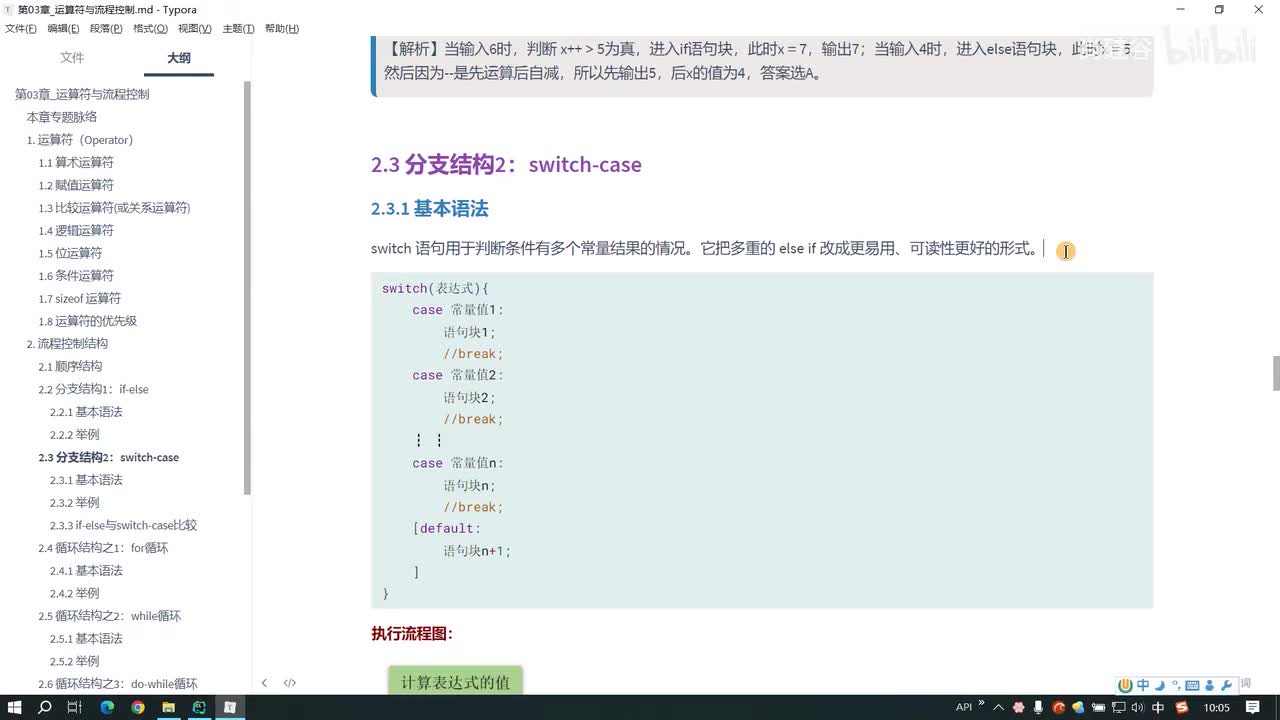This screenshot has height=720, width=1280.
Task: Open volume control in system tray
Action: pyautogui.click(x=1138, y=707)
